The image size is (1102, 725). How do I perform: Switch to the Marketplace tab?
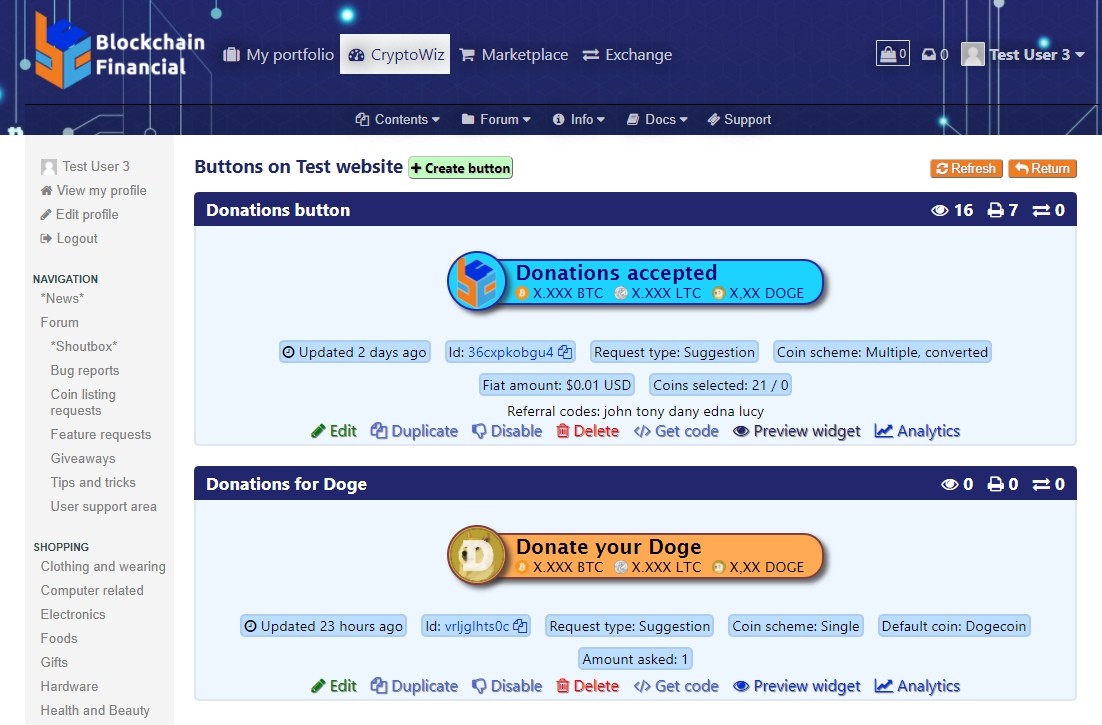click(513, 55)
